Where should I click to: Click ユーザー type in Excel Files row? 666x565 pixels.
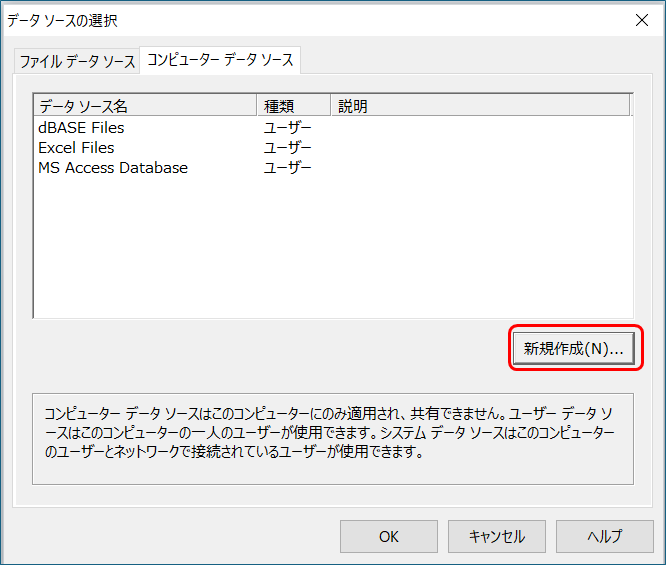[x=288, y=148]
